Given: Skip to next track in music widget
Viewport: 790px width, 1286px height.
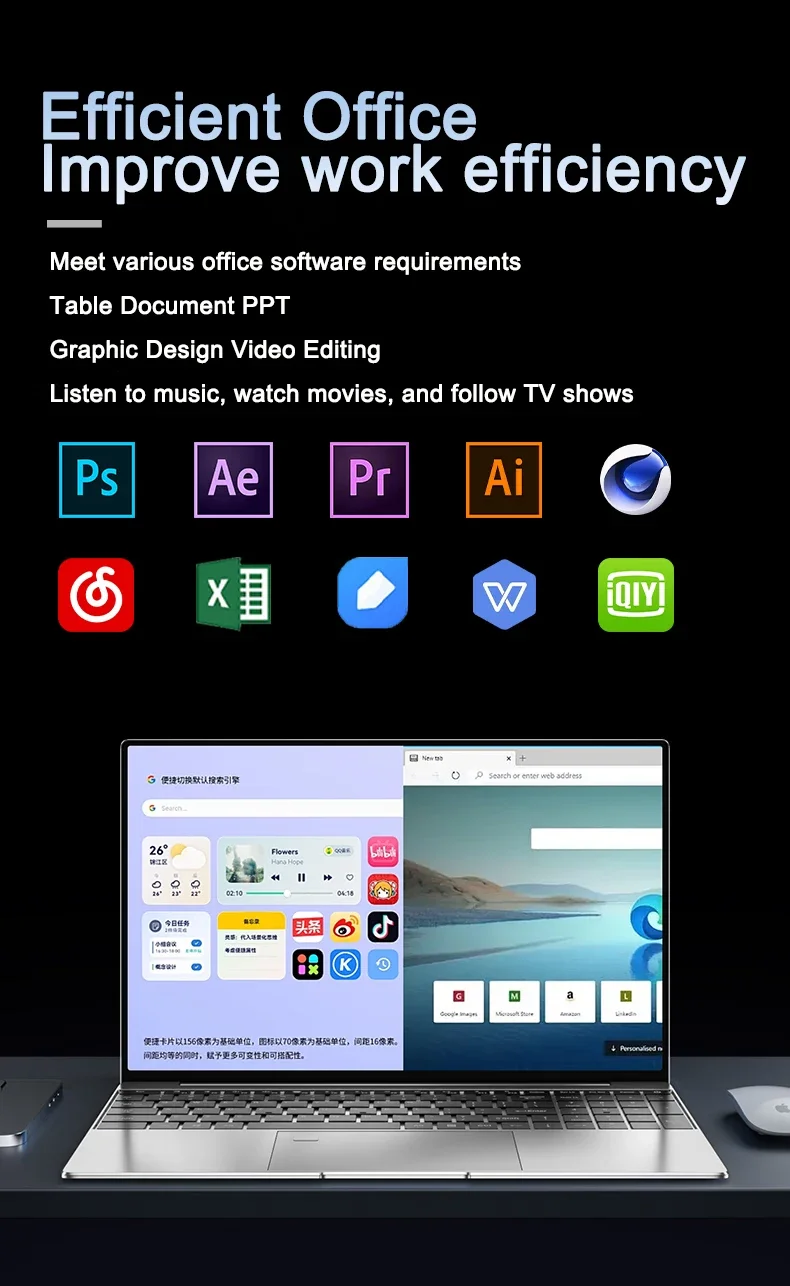Looking at the screenshot, I should [x=326, y=877].
